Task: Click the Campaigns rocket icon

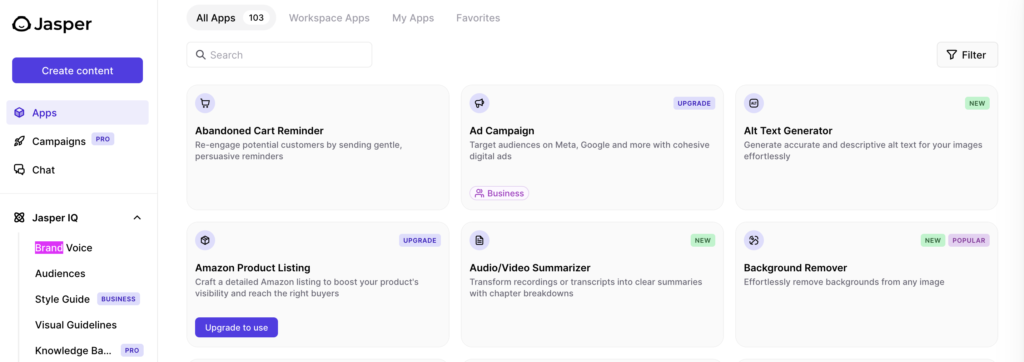Action: pyautogui.click(x=20, y=141)
